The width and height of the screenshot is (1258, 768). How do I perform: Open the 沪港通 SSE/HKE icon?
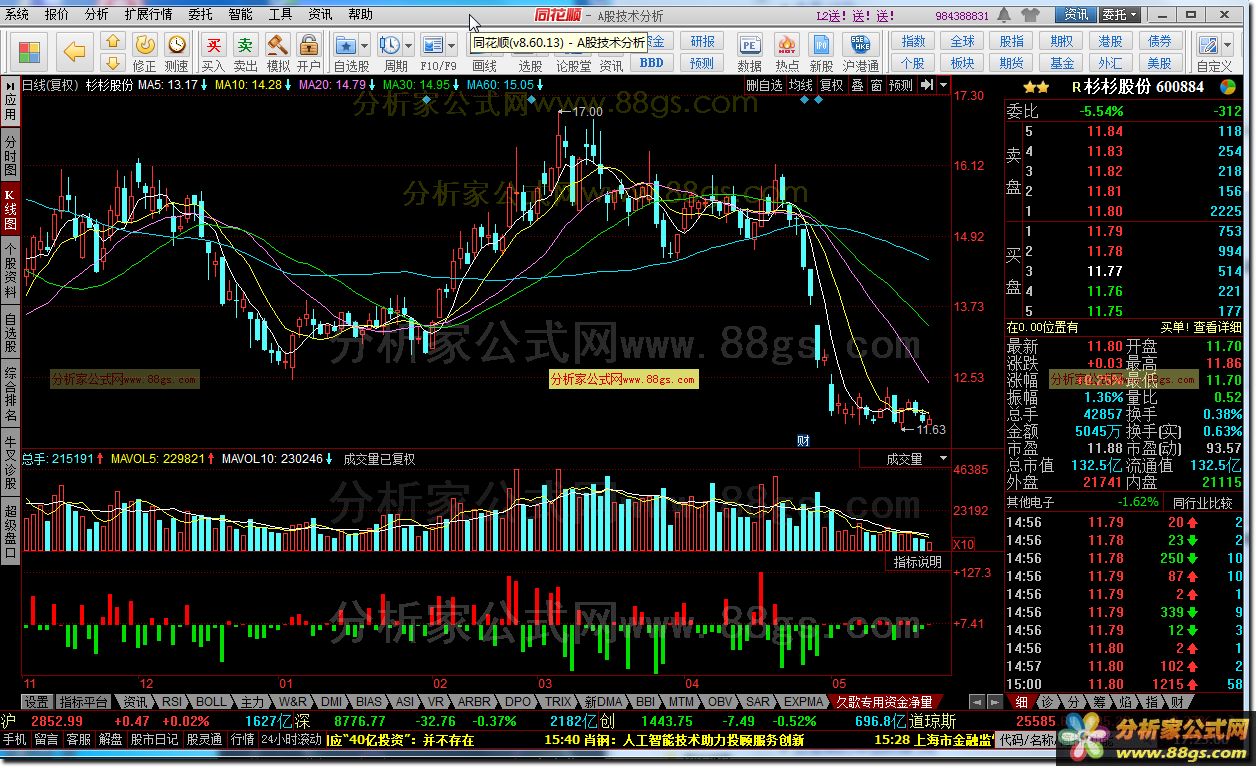pyautogui.click(x=860, y=45)
